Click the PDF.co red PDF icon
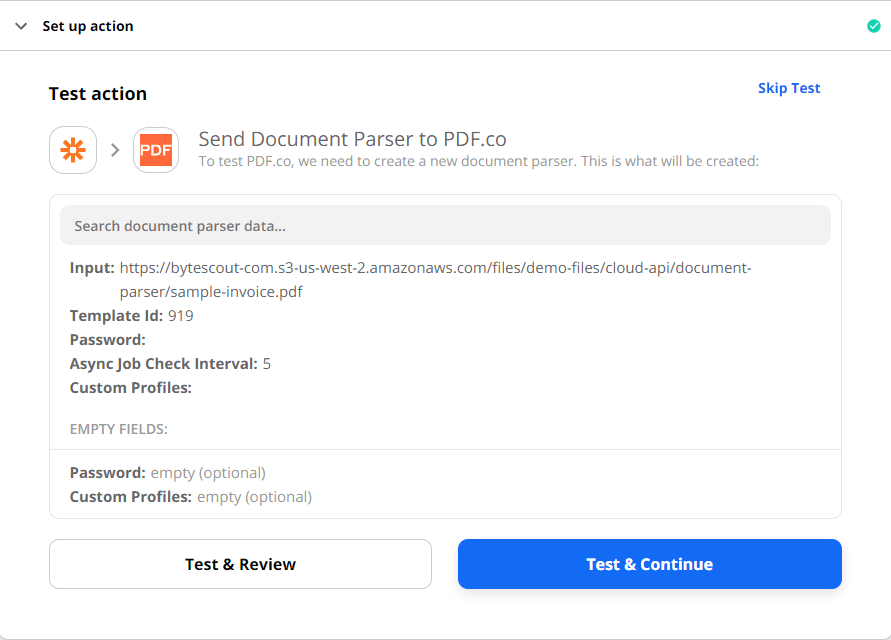This screenshot has height=640, width=891. (x=156, y=148)
